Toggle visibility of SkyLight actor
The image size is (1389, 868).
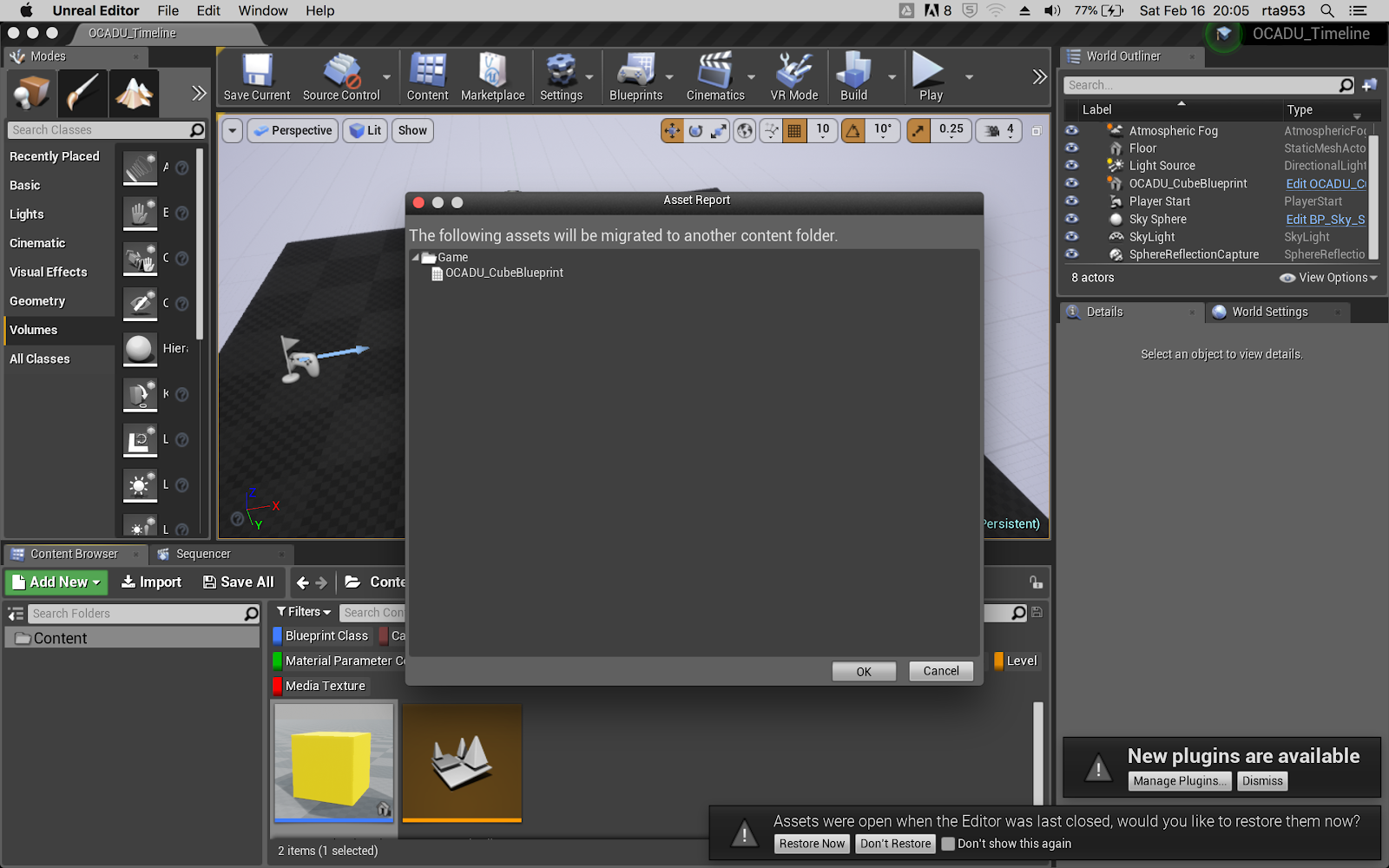click(1072, 236)
